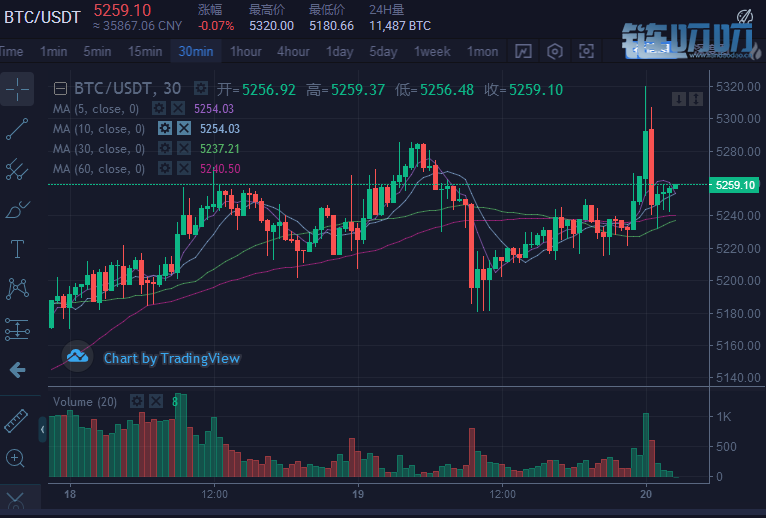Open settings for MA 5 indicator
This screenshot has height=518, width=766.
[x=159, y=108]
